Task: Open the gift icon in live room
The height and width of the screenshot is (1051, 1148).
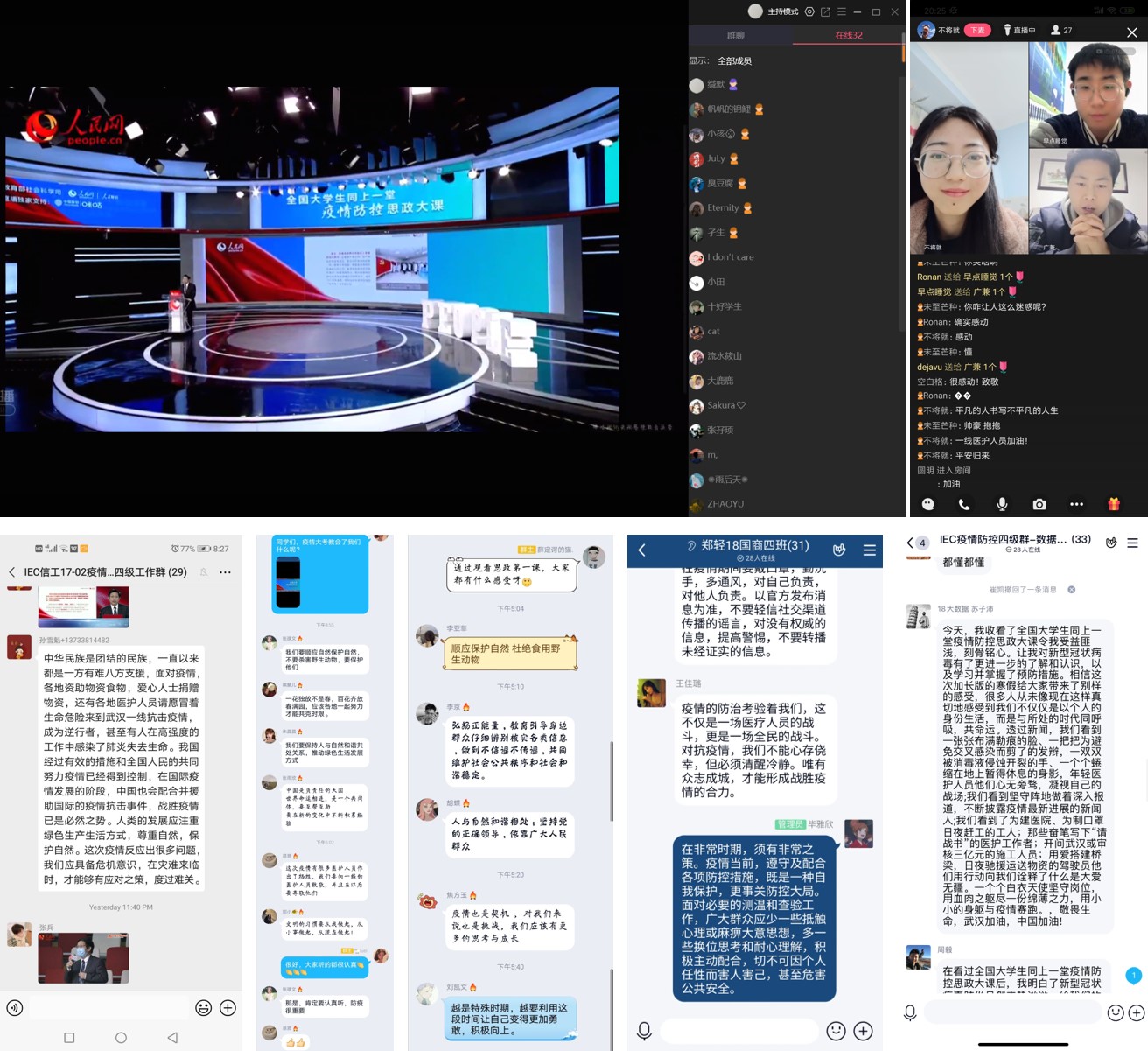Action: pos(1113,504)
